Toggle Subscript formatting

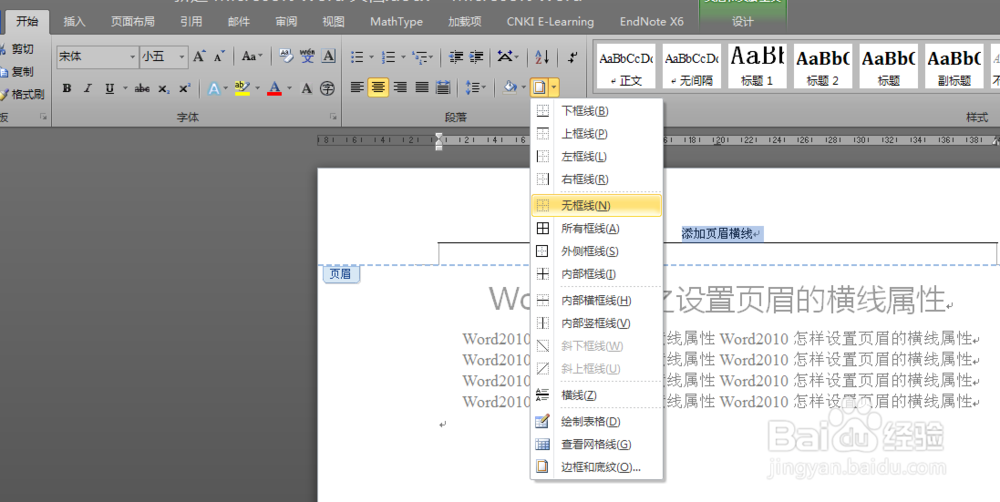(x=164, y=88)
